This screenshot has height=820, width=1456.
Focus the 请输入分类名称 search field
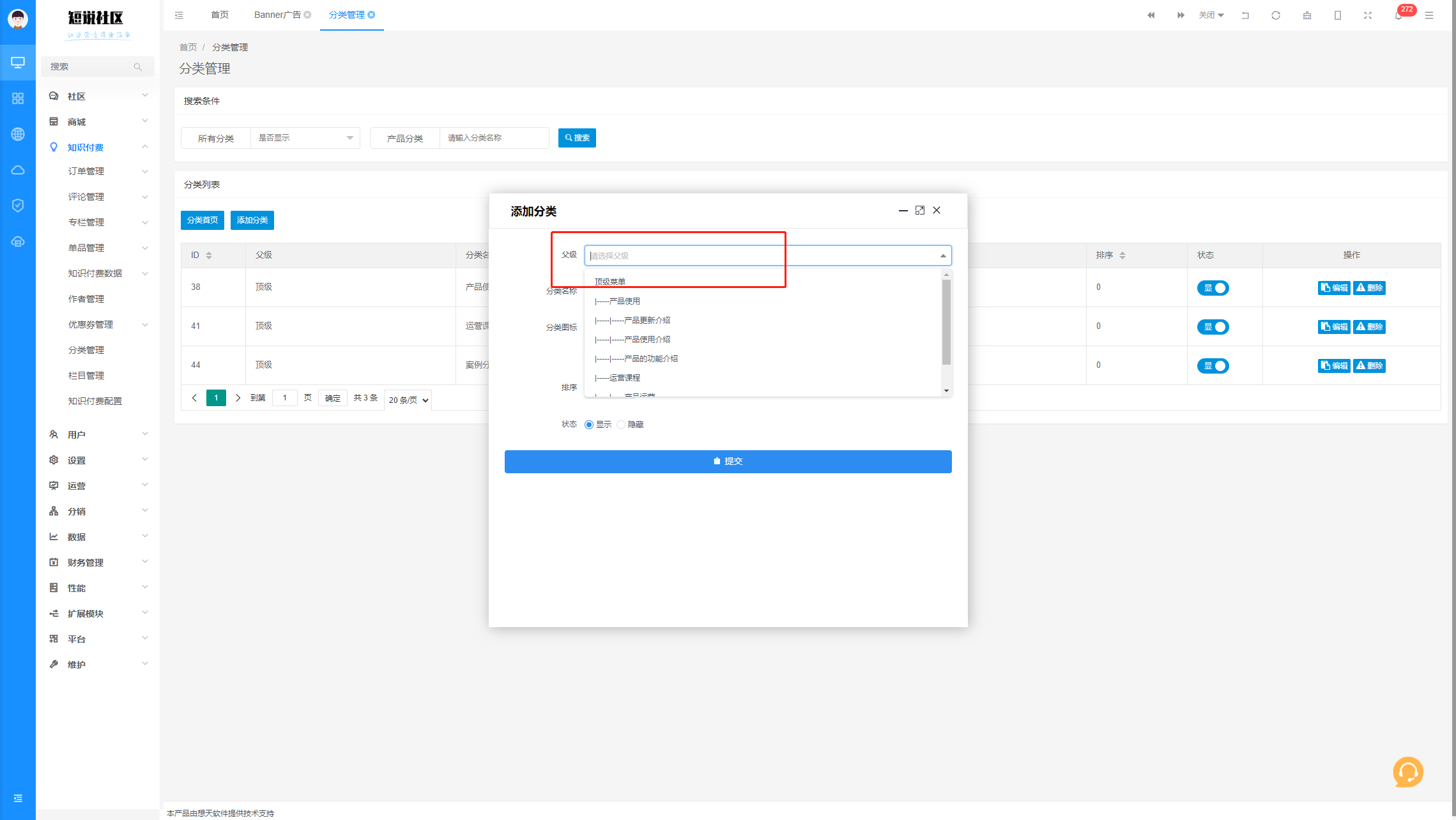(x=494, y=138)
